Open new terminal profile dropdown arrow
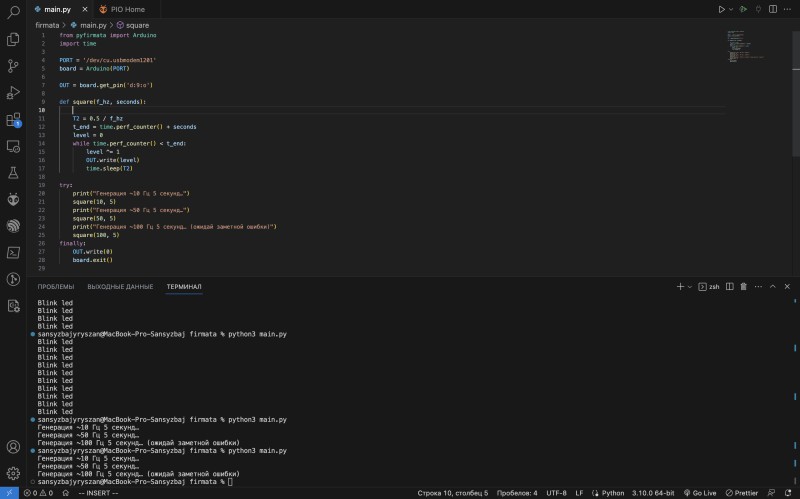This screenshot has height=499, width=800. (x=691, y=287)
